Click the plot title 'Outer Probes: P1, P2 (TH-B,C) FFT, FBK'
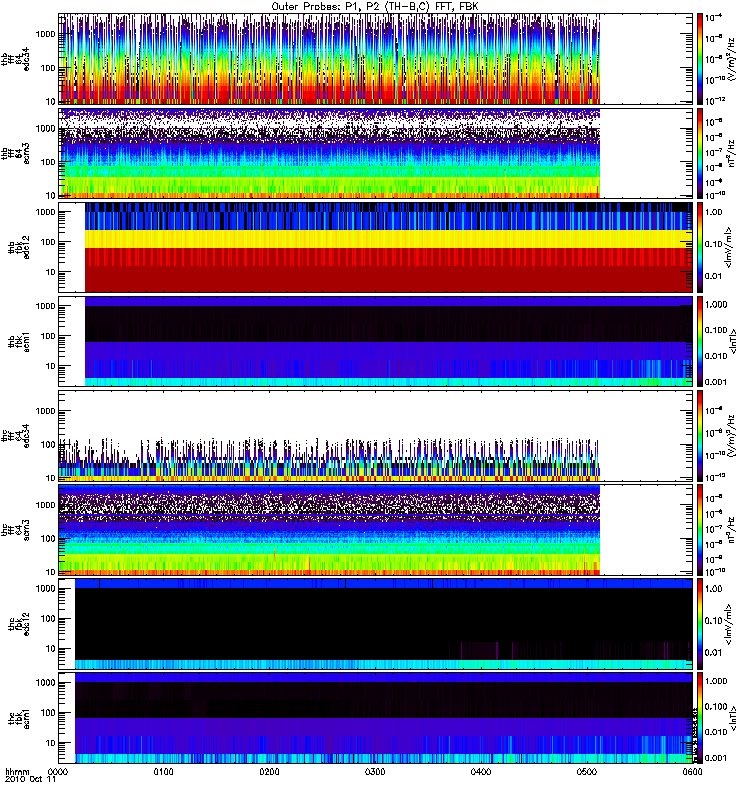 (374, 7)
